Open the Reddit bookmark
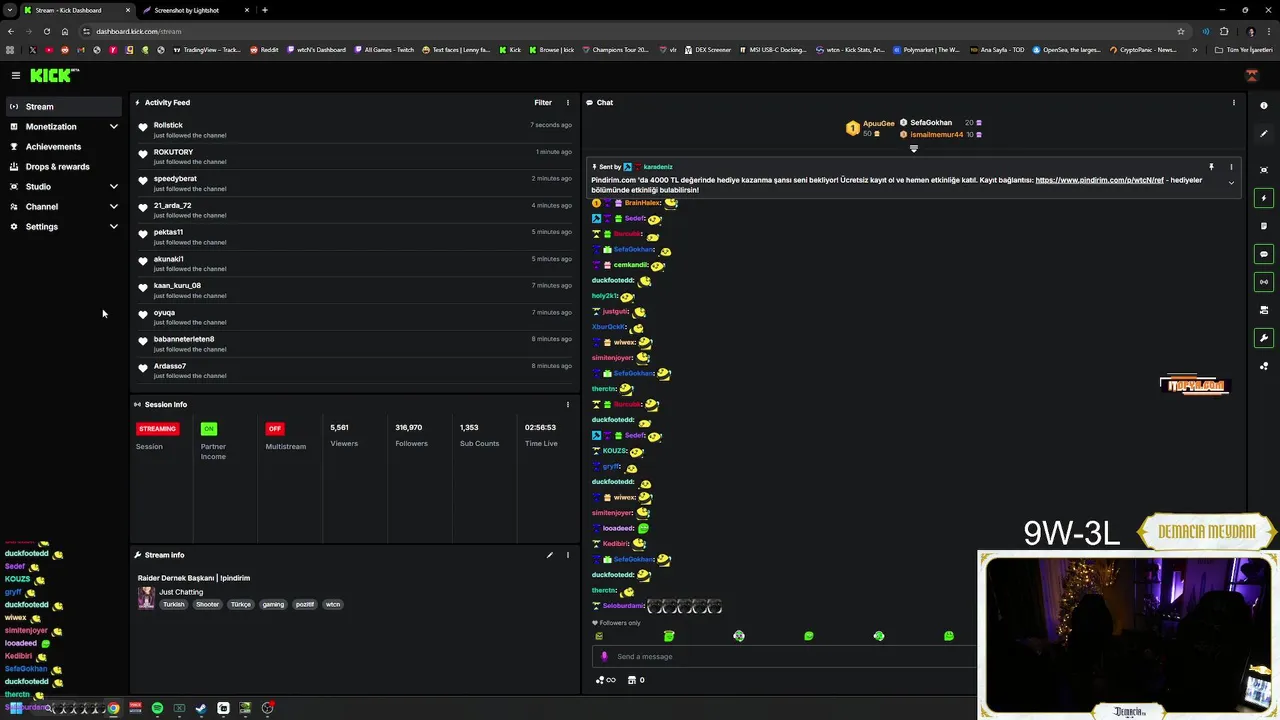Screen dimensions: 1280x720 [264, 49]
